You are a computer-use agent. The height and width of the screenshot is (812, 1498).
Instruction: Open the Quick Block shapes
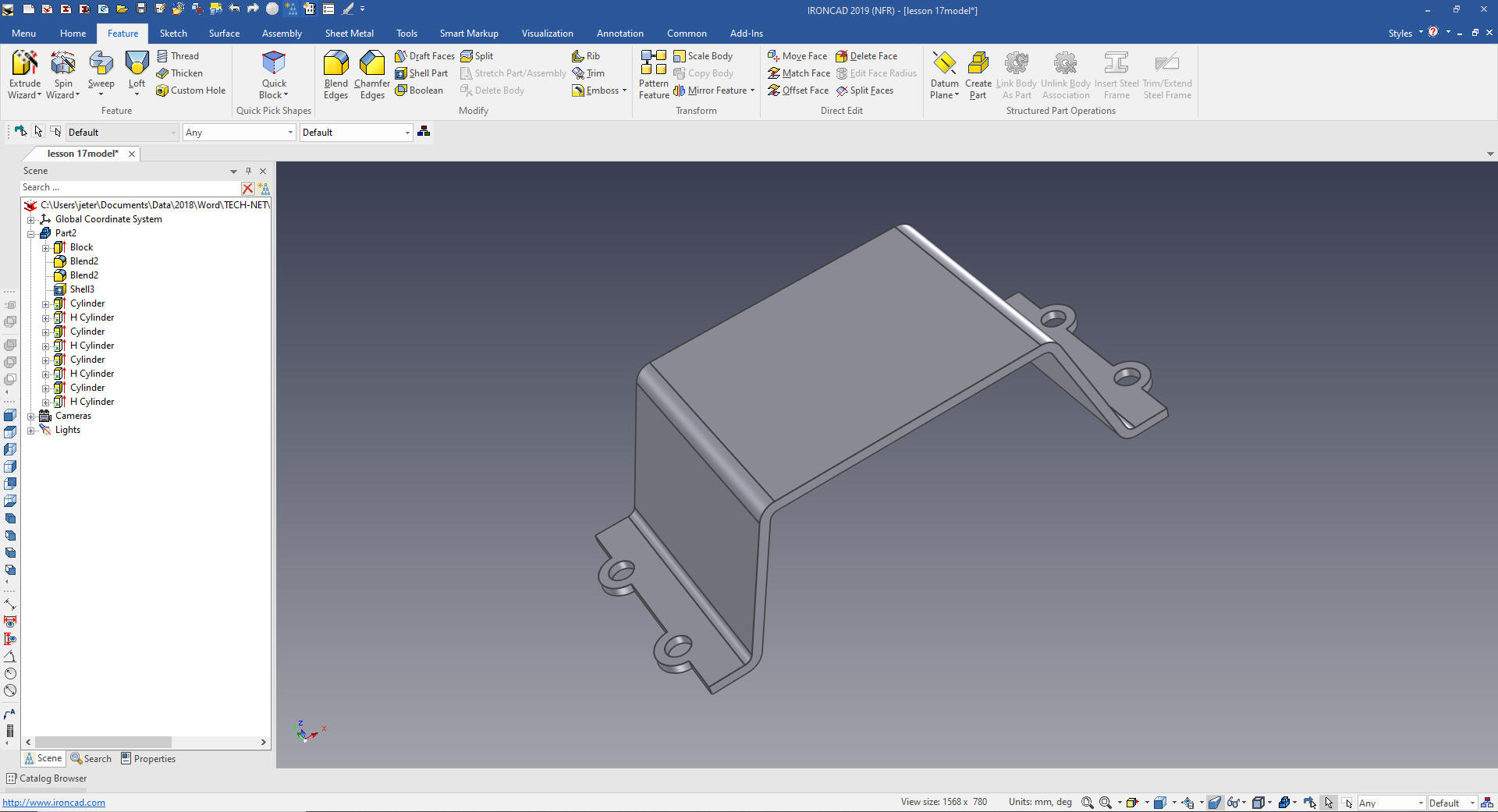274,75
